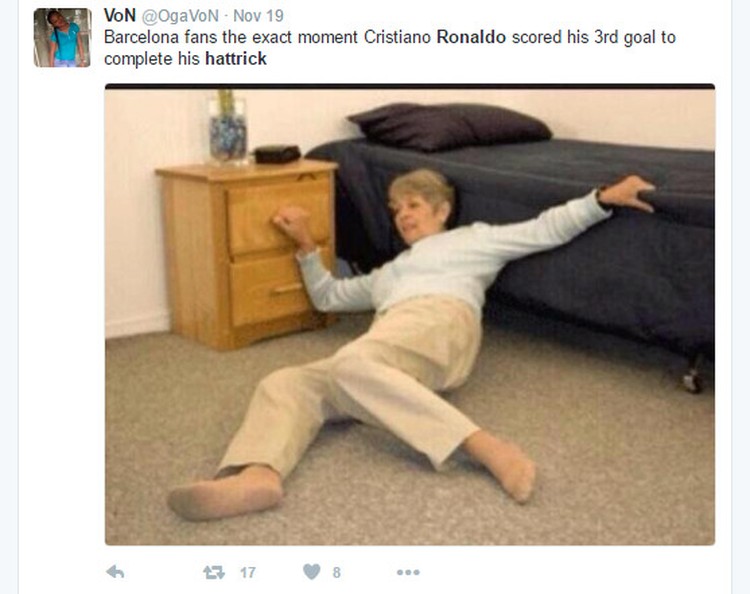Click the glass vase in the photo
This screenshot has height=594, width=750.
coord(228,128)
